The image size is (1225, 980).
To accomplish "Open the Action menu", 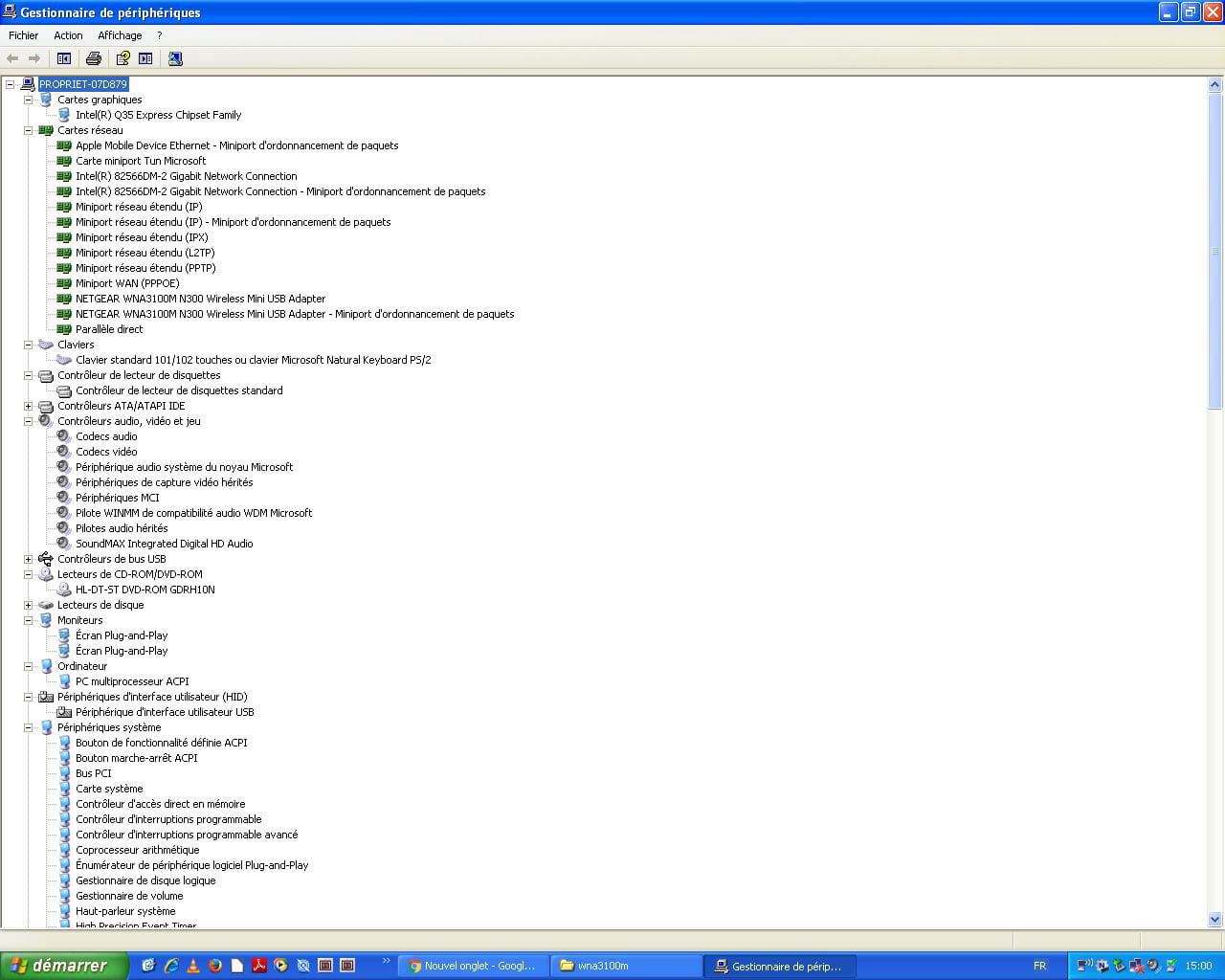I will click(68, 35).
